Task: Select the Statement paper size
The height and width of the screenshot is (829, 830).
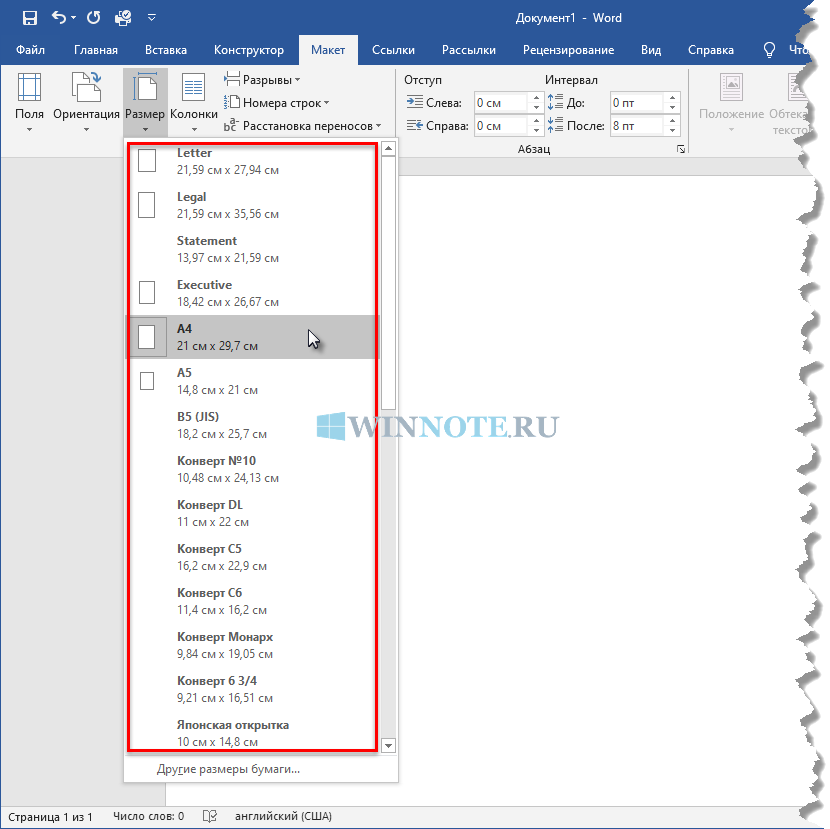Action: [x=253, y=249]
